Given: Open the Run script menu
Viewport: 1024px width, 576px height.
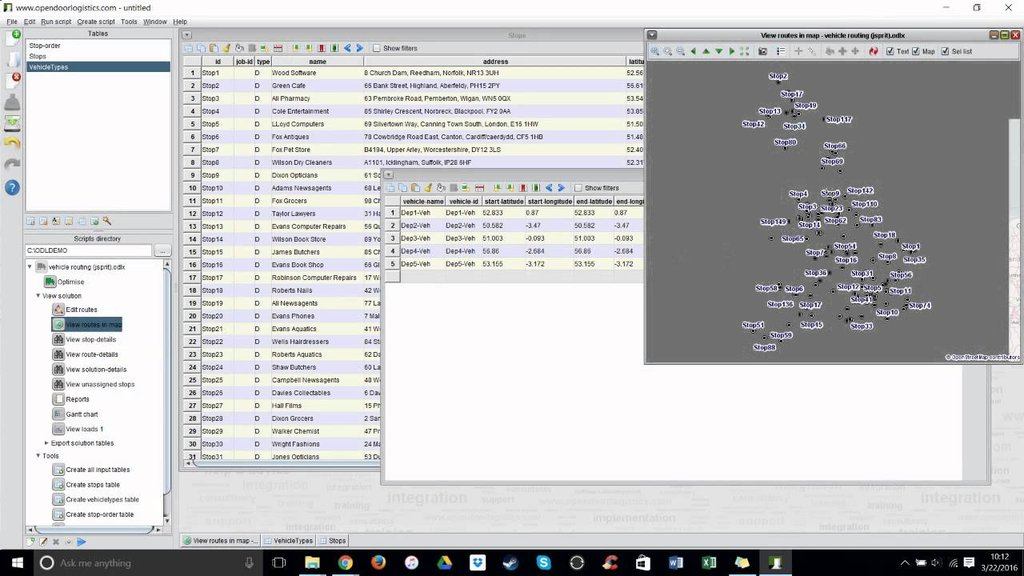Looking at the screenshot, I should coord(55,21).
